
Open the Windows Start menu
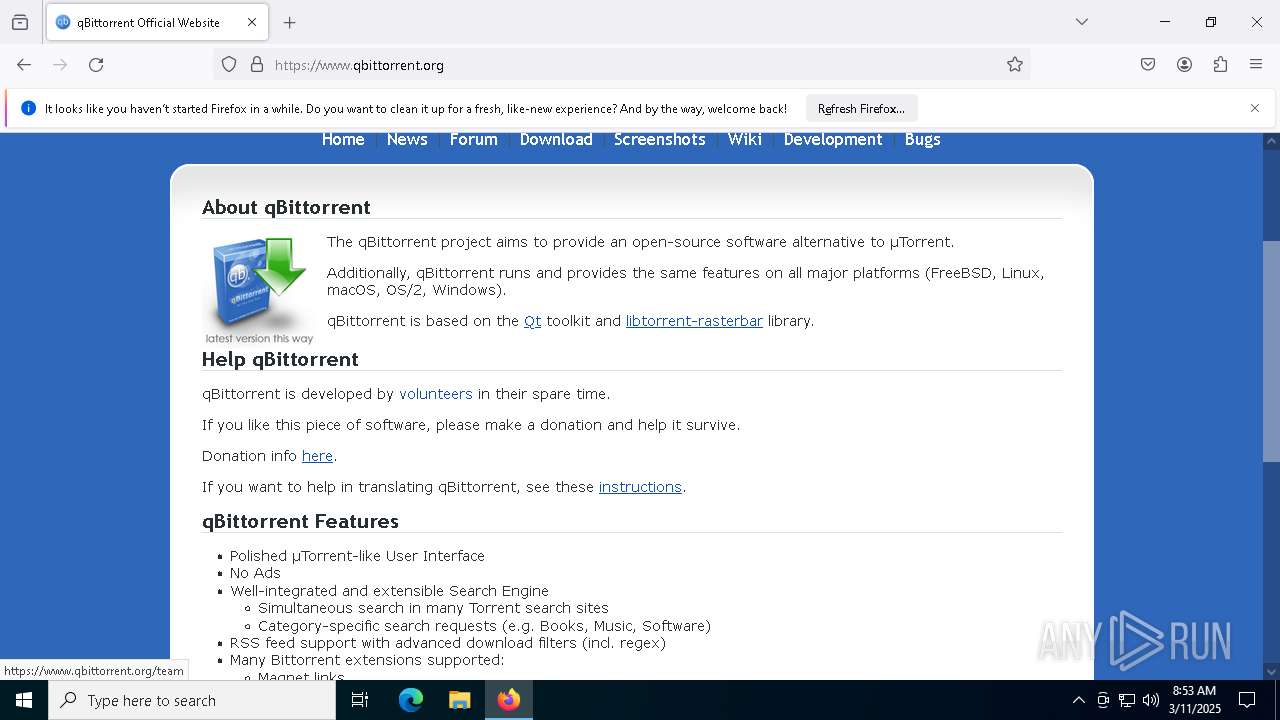(x=24, y=700)
